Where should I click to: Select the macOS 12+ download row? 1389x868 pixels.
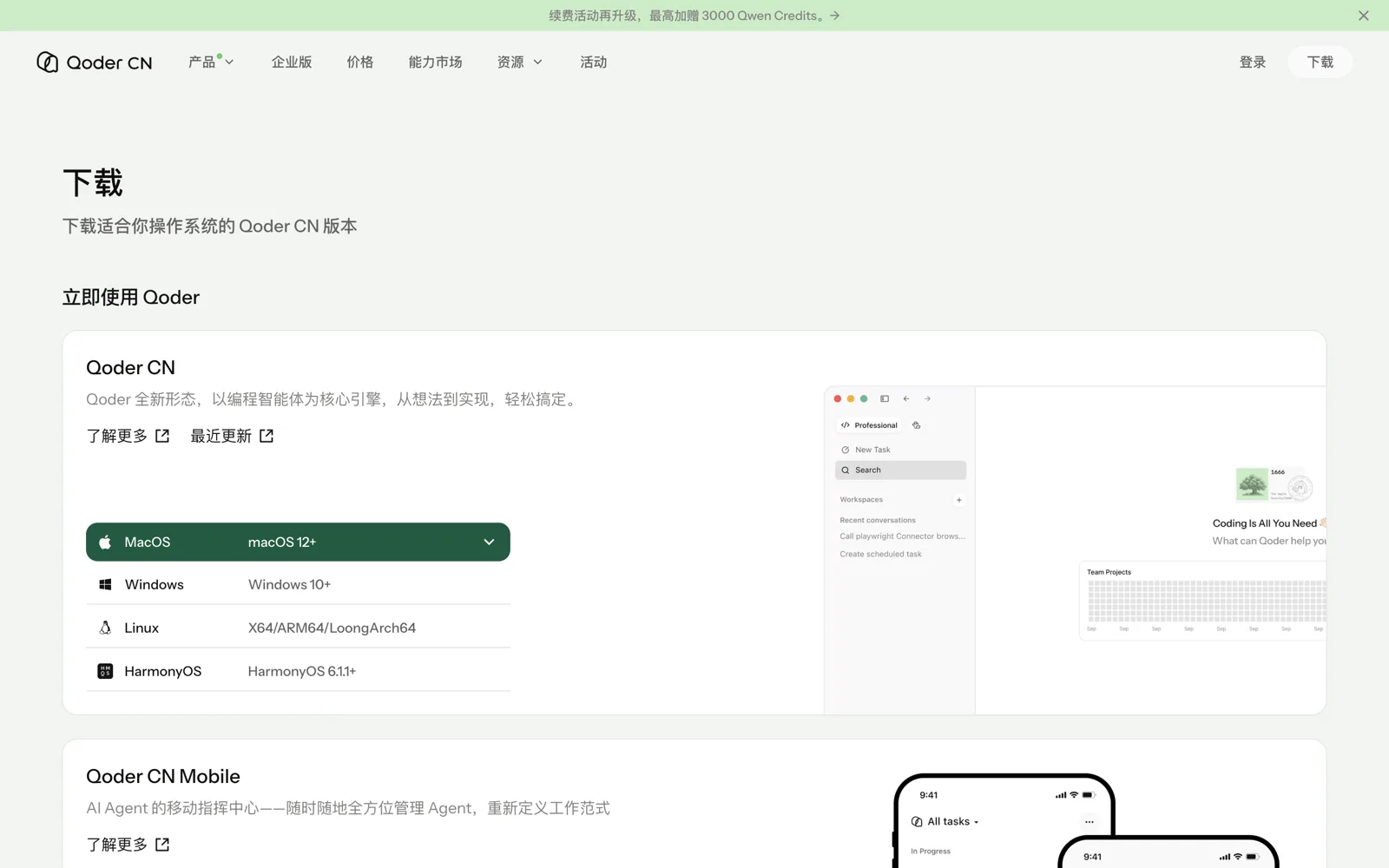tap(298, 542)
